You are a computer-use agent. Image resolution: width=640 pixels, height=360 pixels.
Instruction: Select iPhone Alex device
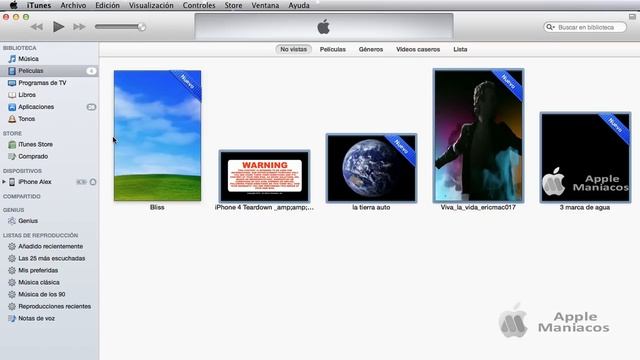tap(35, 182)
